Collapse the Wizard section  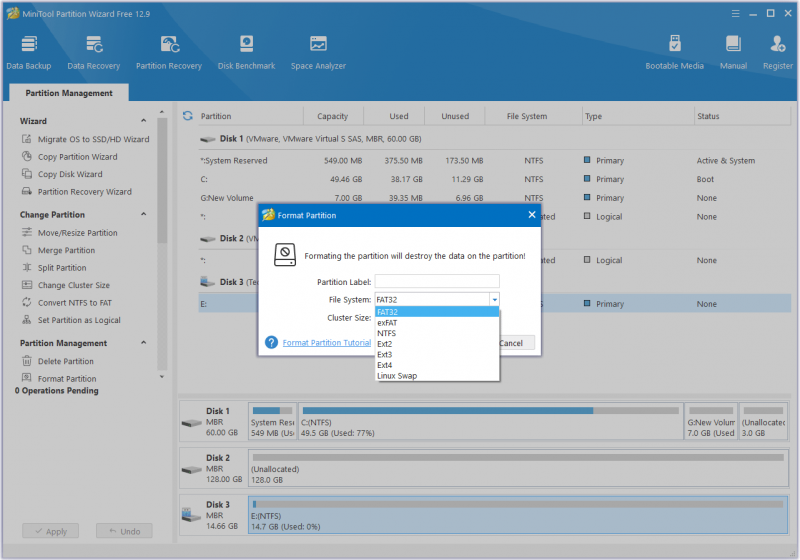click(143, 121)
